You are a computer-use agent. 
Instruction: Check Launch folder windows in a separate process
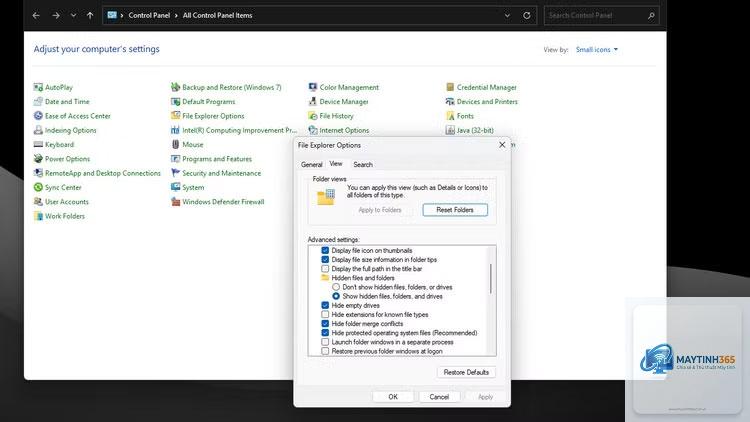pyautogui.click(x=325, y=342)
